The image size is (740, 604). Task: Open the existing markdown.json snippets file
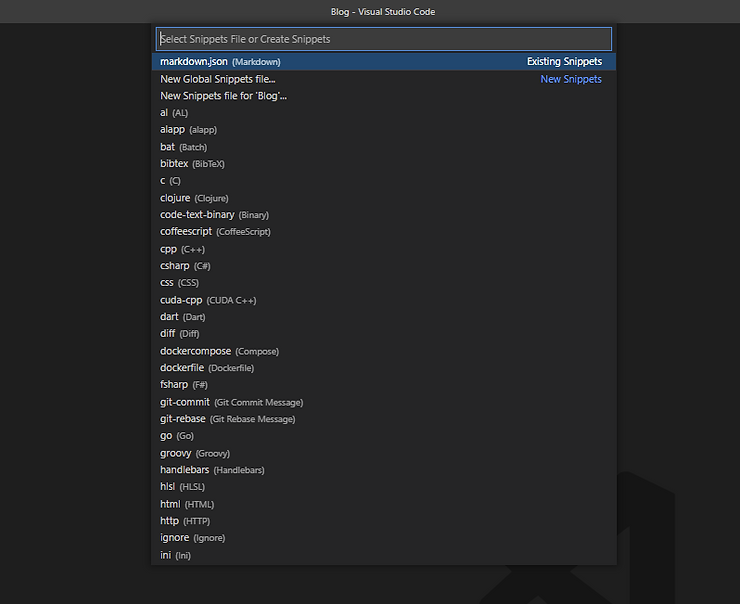pos(220,62)
